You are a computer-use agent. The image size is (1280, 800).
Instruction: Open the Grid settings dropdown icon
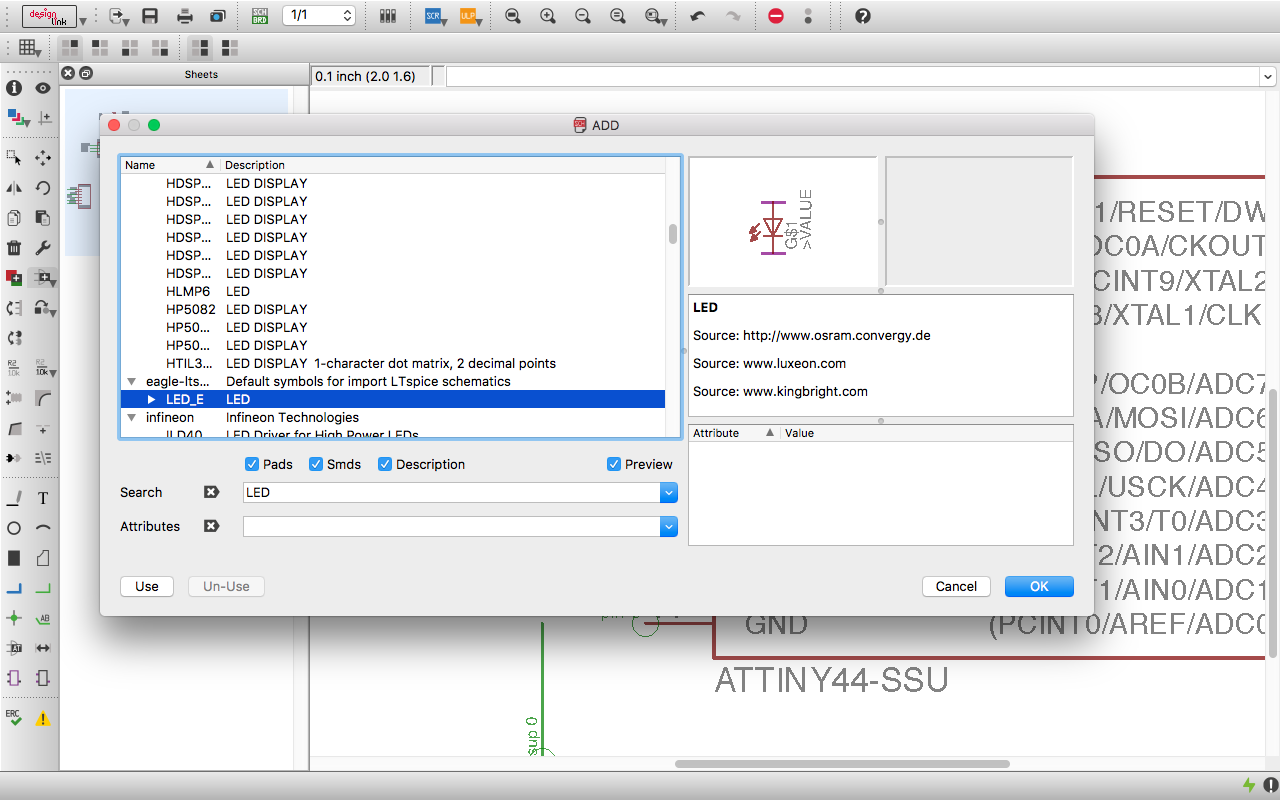click(x=29, y=47)
